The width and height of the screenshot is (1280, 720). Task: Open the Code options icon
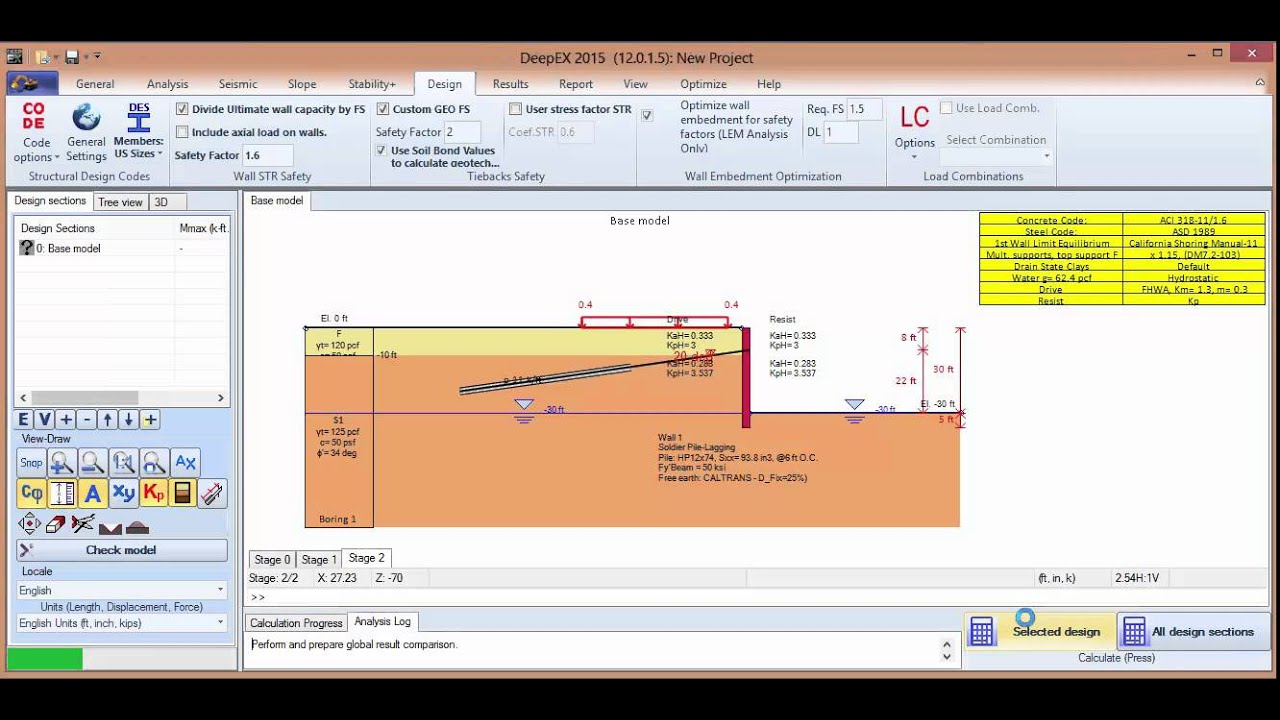(x=35, y=115)
